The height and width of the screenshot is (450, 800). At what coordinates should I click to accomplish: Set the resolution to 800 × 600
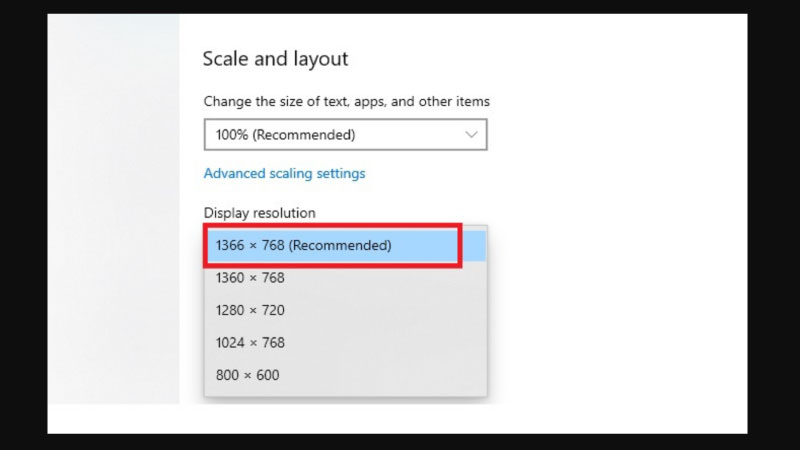coord(247,375)
